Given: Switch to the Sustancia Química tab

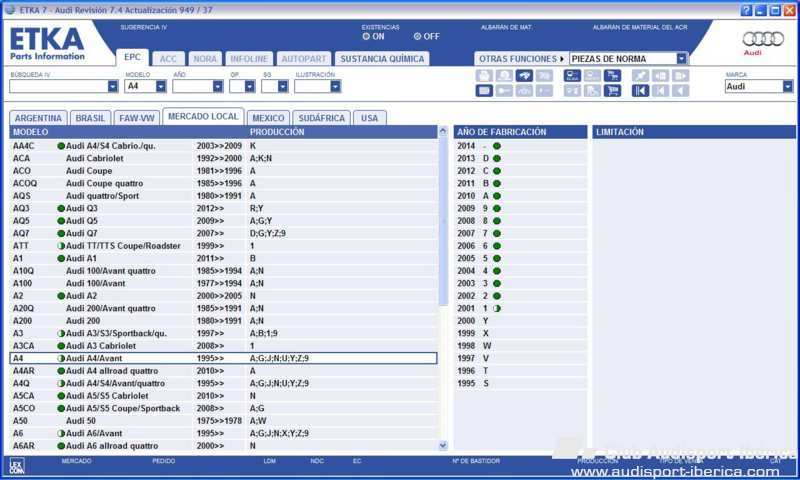Looking at the screenshot, I should (382, 59).
